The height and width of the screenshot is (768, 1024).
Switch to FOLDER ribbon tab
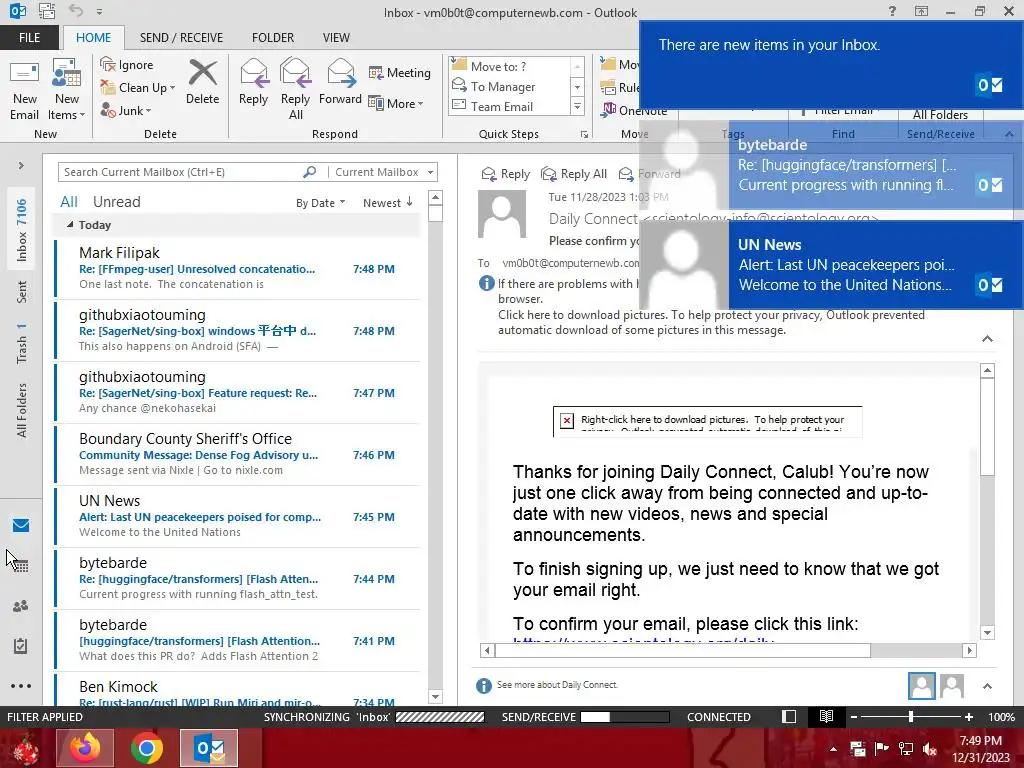273,37
